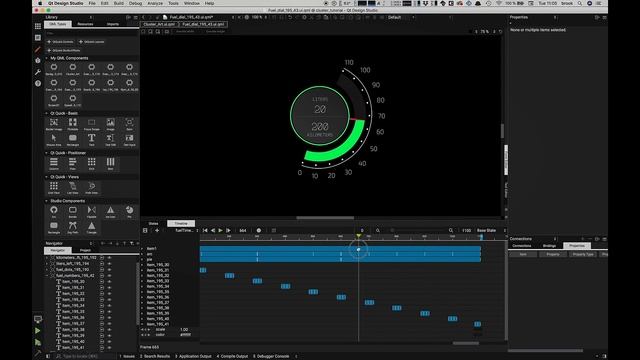Collapse the Qt Quick - Basic section

point(46,113)
